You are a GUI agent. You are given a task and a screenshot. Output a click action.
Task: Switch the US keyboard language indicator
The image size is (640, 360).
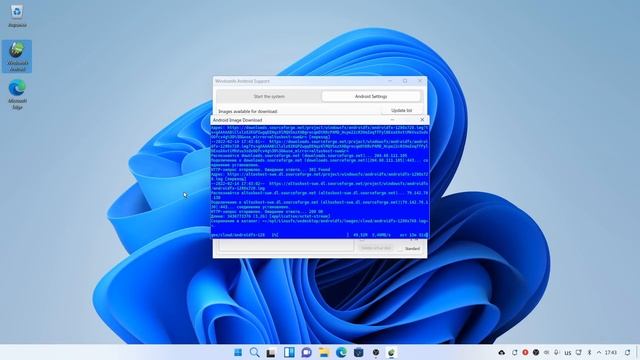click(x=568, y=353)
